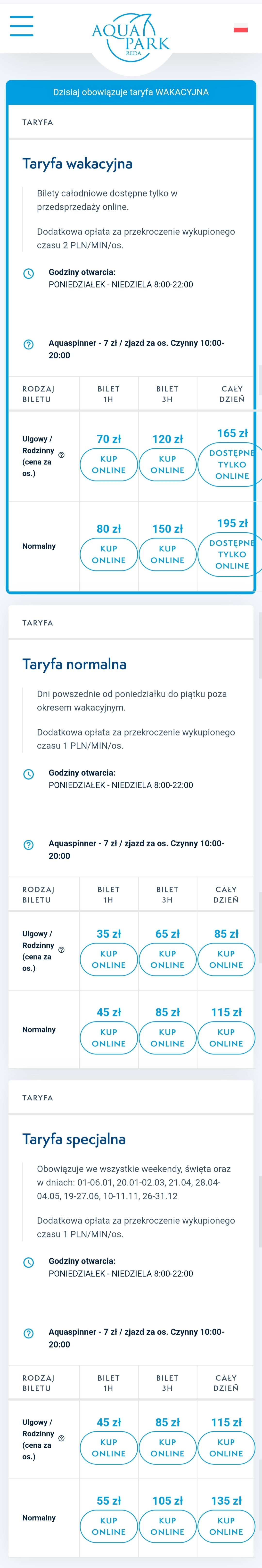The width and height of the screenshot is (262, 1568).
Task: Buy 150 zł vacation 3H normal ticket online
Action: pos(167,554)
